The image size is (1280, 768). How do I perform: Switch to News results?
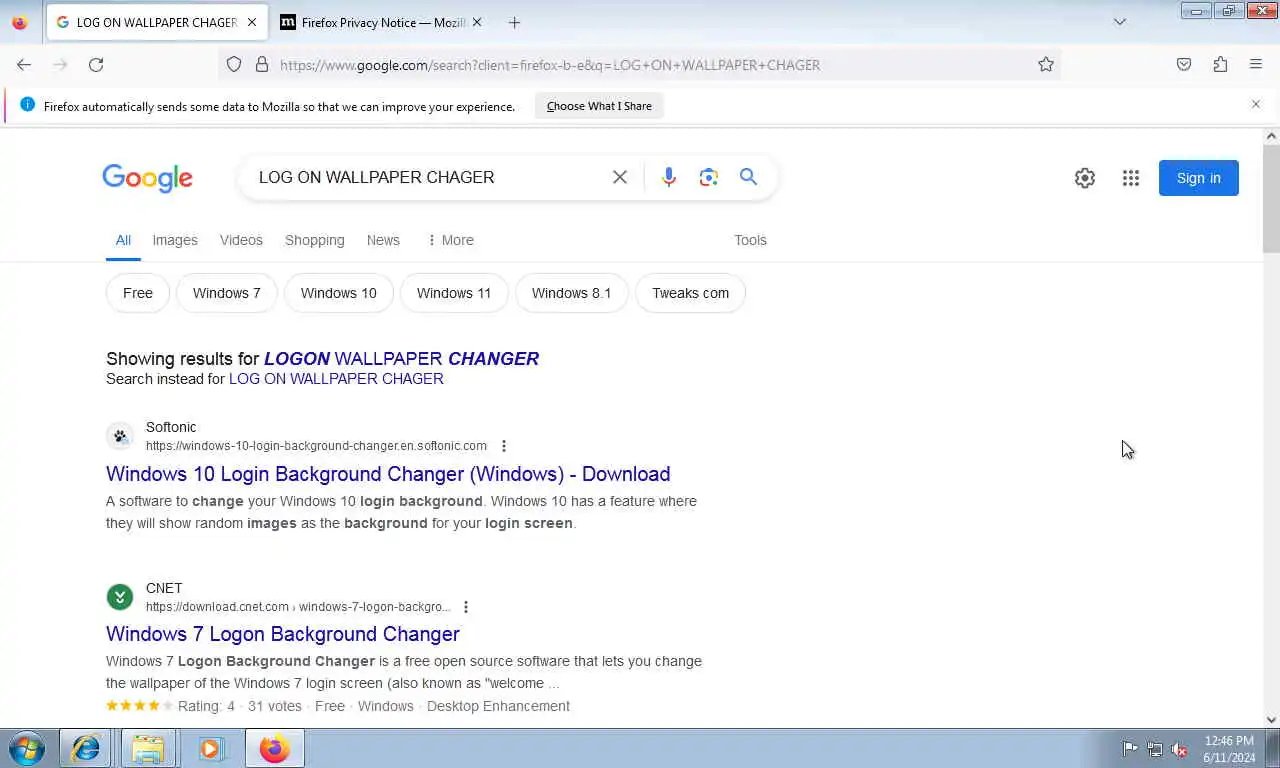(383, 240)
